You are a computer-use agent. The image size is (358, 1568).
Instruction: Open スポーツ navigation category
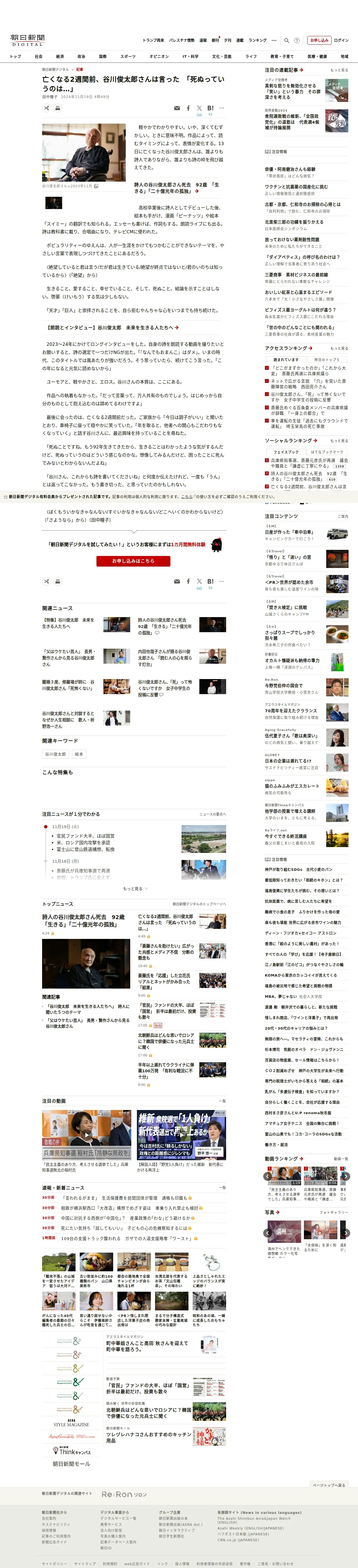128,56
